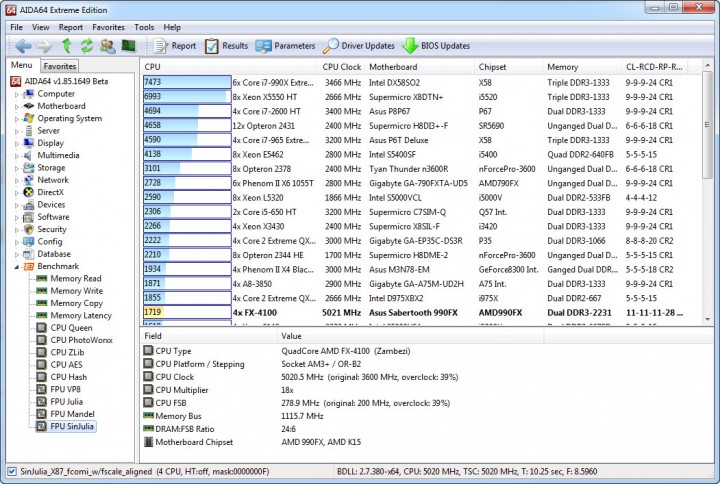Select the FPU SinJulia benchmark
This screenshot has height=484, width=720.
[x=66, y=427]
